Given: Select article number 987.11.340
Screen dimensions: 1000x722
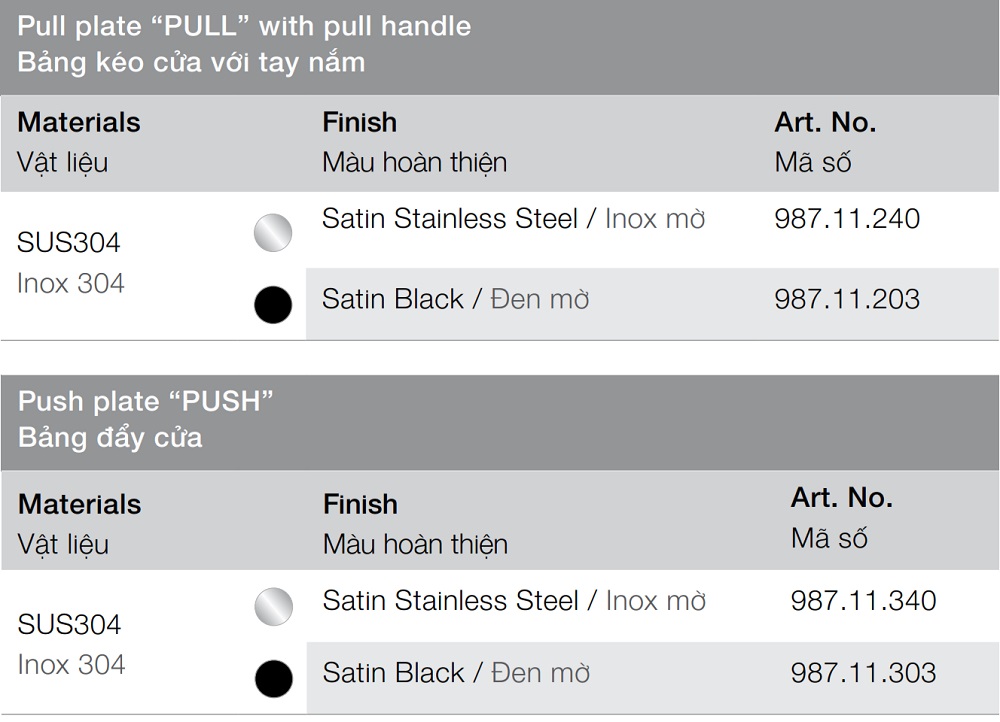Looking at the screenshot, I should coord(863,601).
